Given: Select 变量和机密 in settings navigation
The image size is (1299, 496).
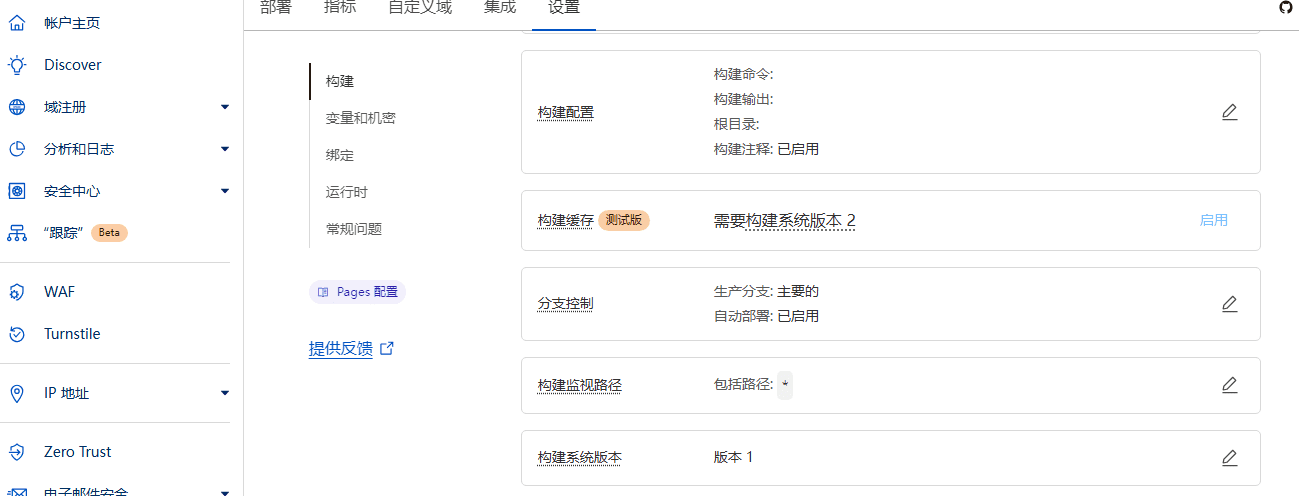Looking at the screenshot, I should (x=360, y=118).
